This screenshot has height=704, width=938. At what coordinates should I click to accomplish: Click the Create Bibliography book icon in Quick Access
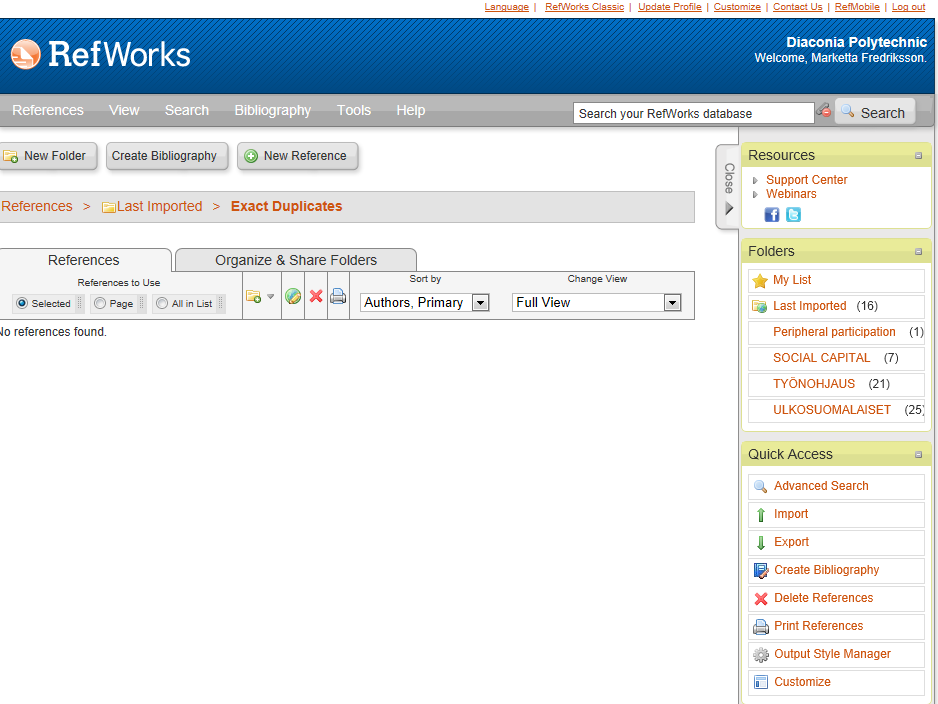pyautogui.click(x=761, y=571)
